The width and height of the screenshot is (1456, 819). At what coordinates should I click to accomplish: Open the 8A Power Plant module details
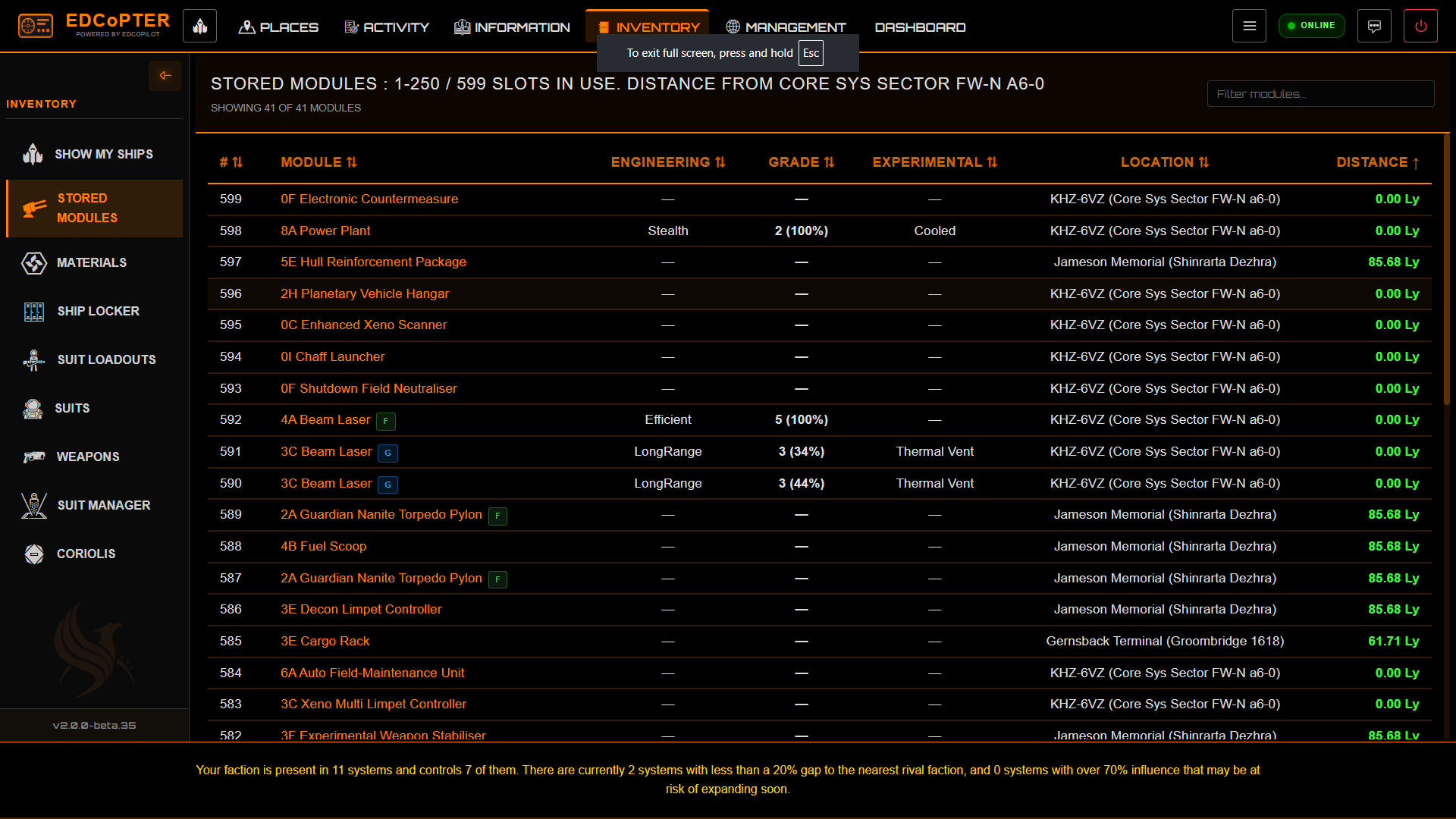pyautogui.click(x=325, y=231)
